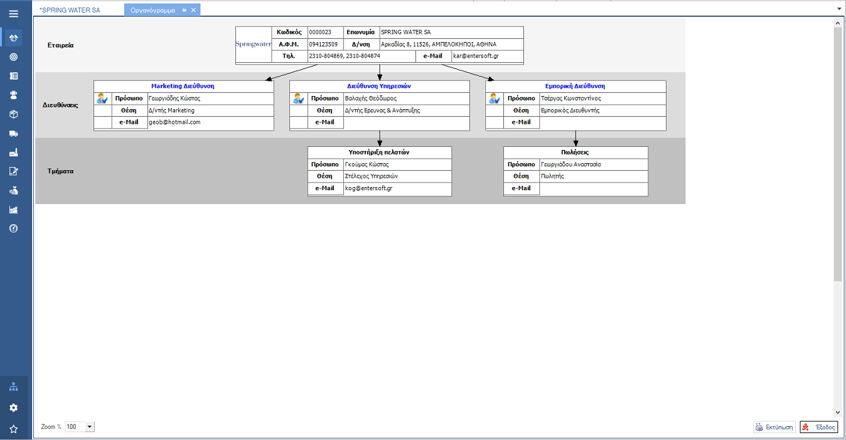Click the Διευθύνσεις row label
Image resolution: width=846 pixels, height=440 pixels.
(60, 105)
